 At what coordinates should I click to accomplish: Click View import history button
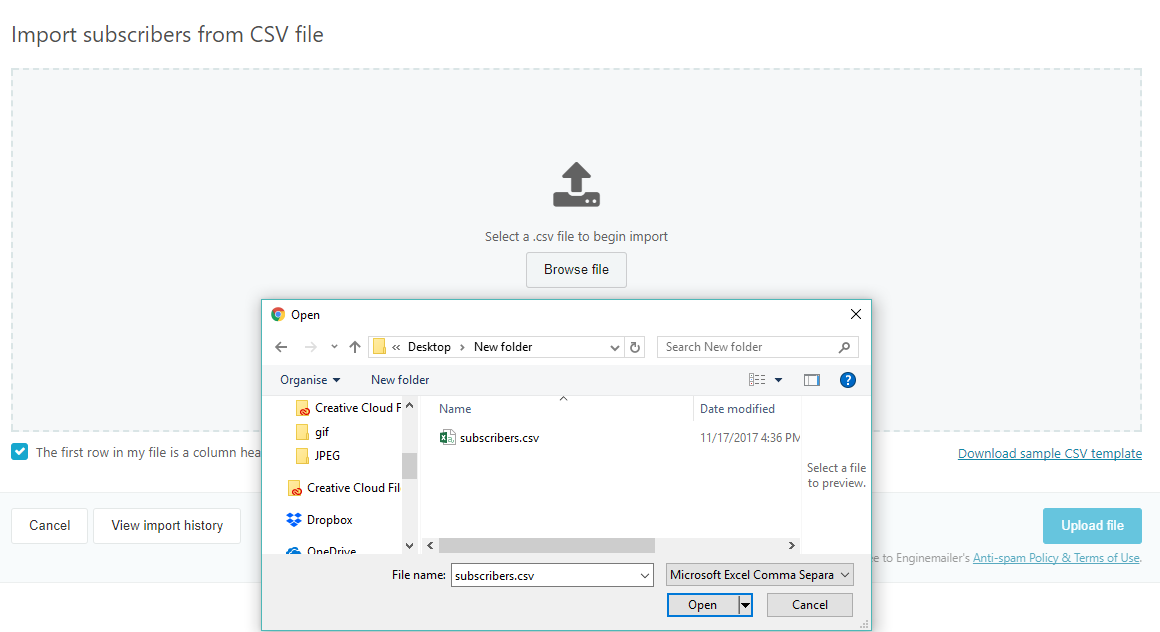tap(167, 525)
